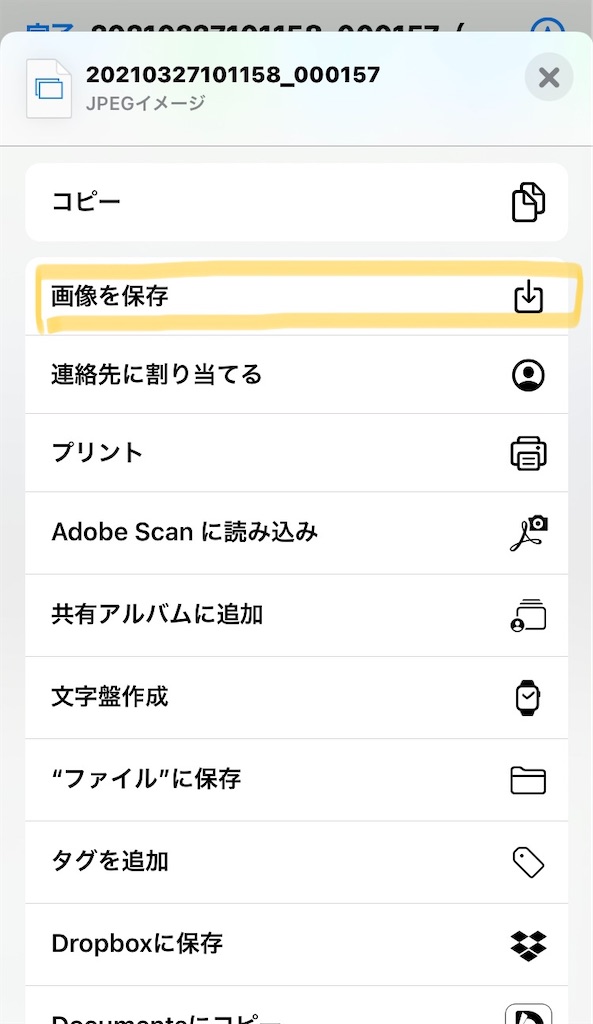The width and height of the screenshot is (593, 1024).
Task: Tap the download arrow icon for 画像を保存
Action: coord(528,296)
